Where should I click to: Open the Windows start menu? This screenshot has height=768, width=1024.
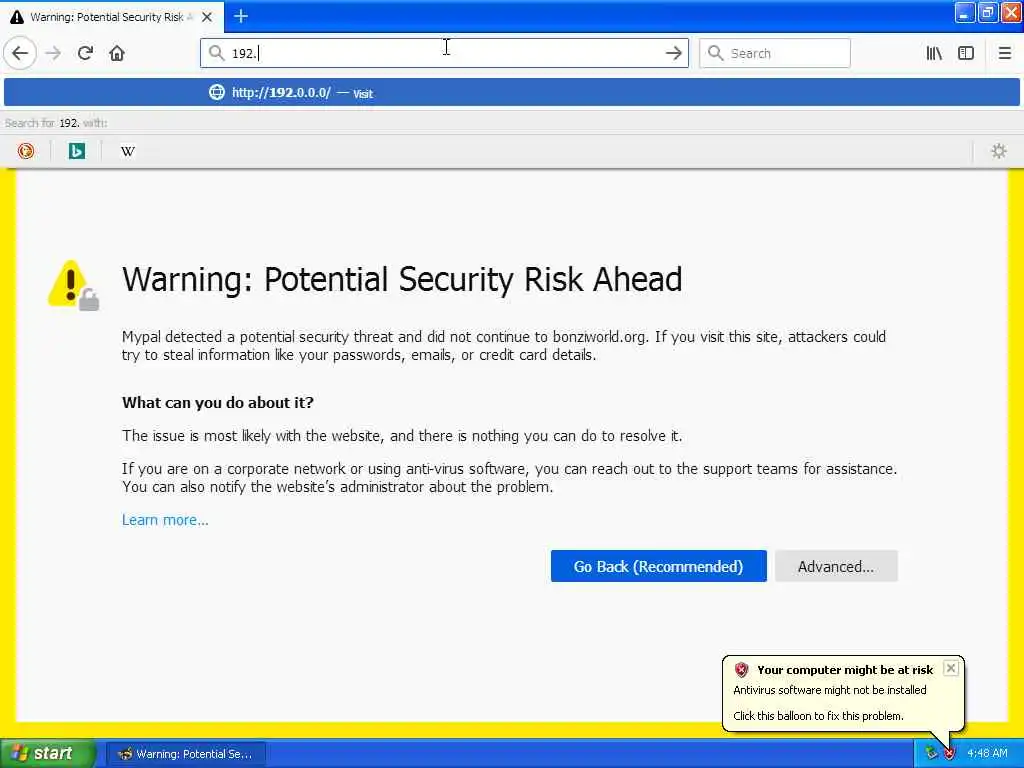48,754
